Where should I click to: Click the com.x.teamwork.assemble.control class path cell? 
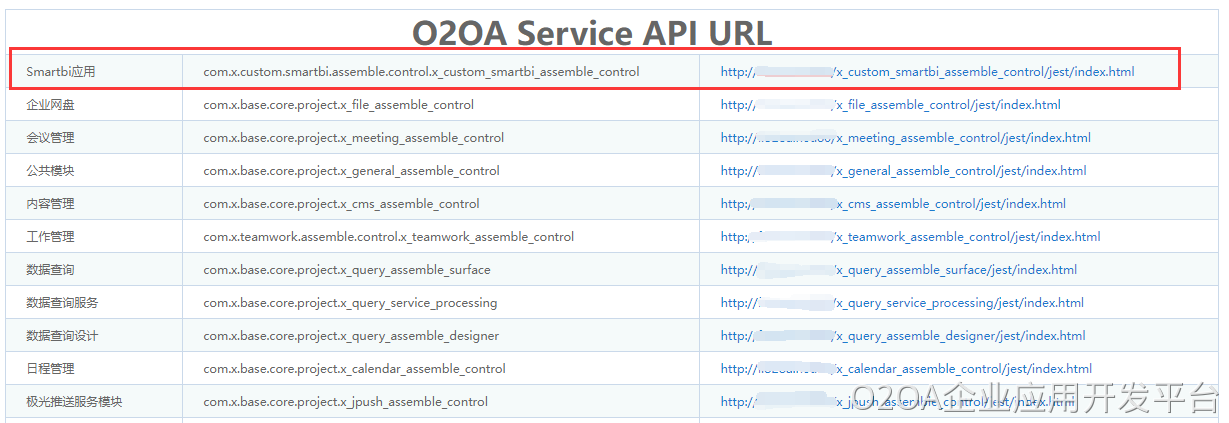click(x=388, y=237)
